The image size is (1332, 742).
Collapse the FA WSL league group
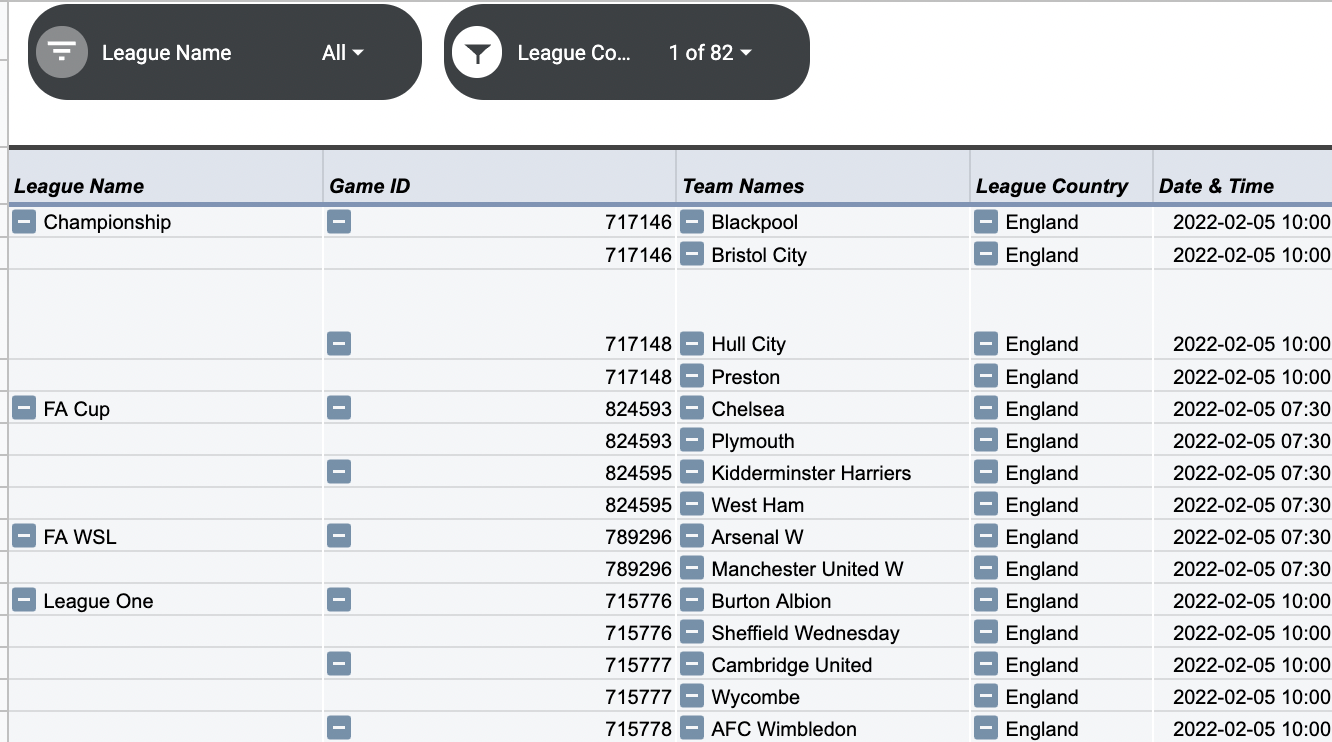[24, 536]
